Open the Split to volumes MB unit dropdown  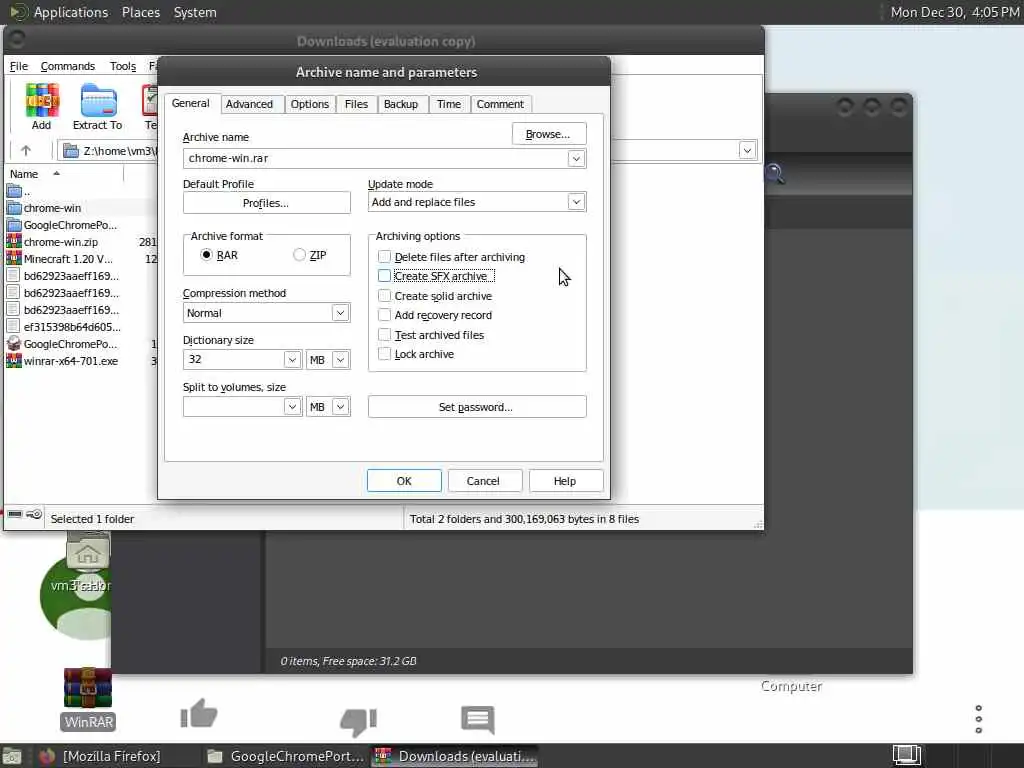tap(340, 407)
